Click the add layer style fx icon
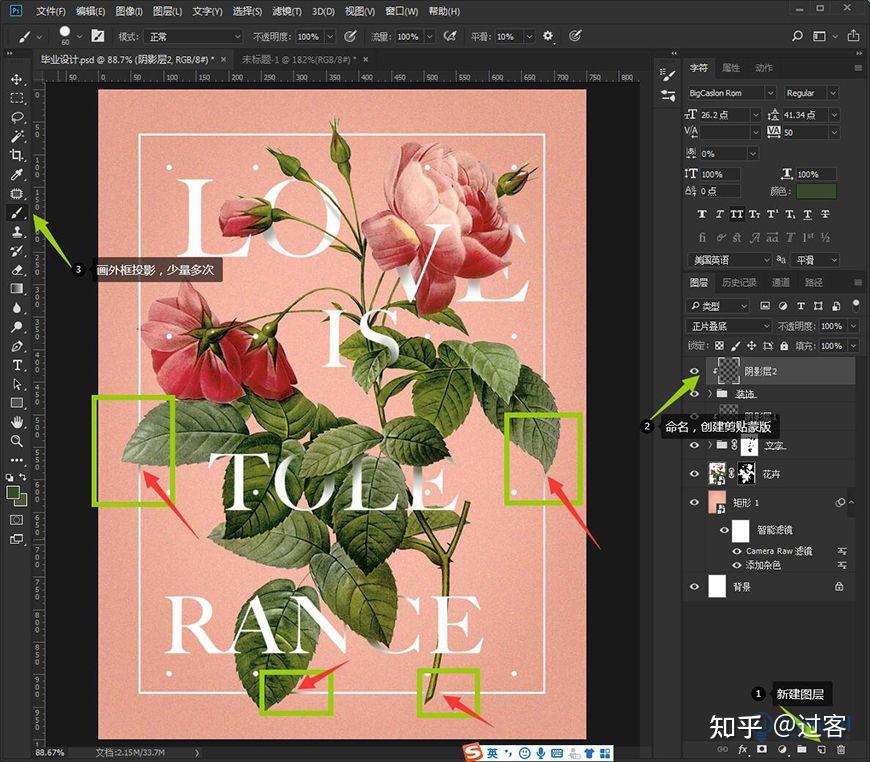 point(742,749)
